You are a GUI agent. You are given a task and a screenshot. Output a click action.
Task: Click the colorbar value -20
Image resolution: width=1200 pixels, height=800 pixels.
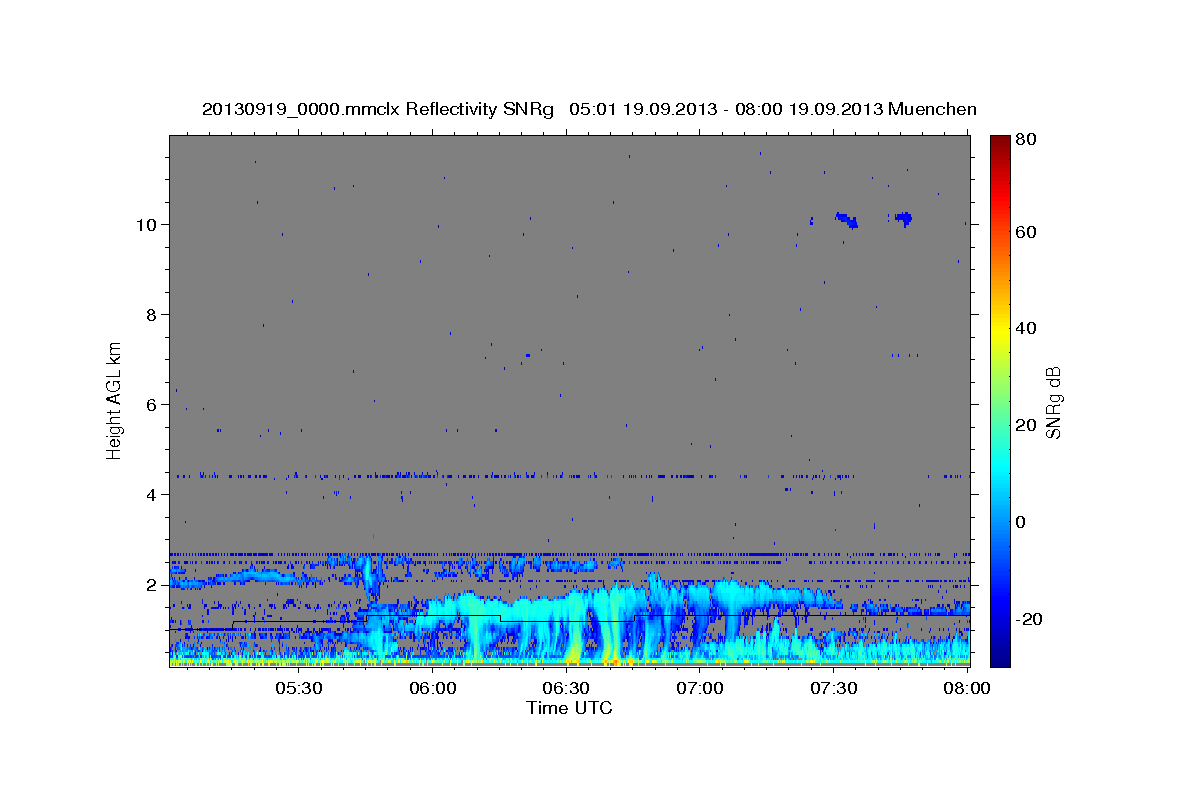[x=1031, y=619]
